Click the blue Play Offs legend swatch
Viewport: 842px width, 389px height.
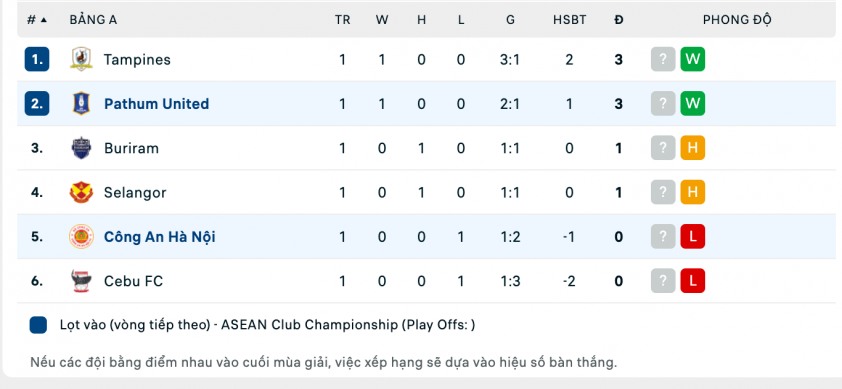click(x=38, y=325)
